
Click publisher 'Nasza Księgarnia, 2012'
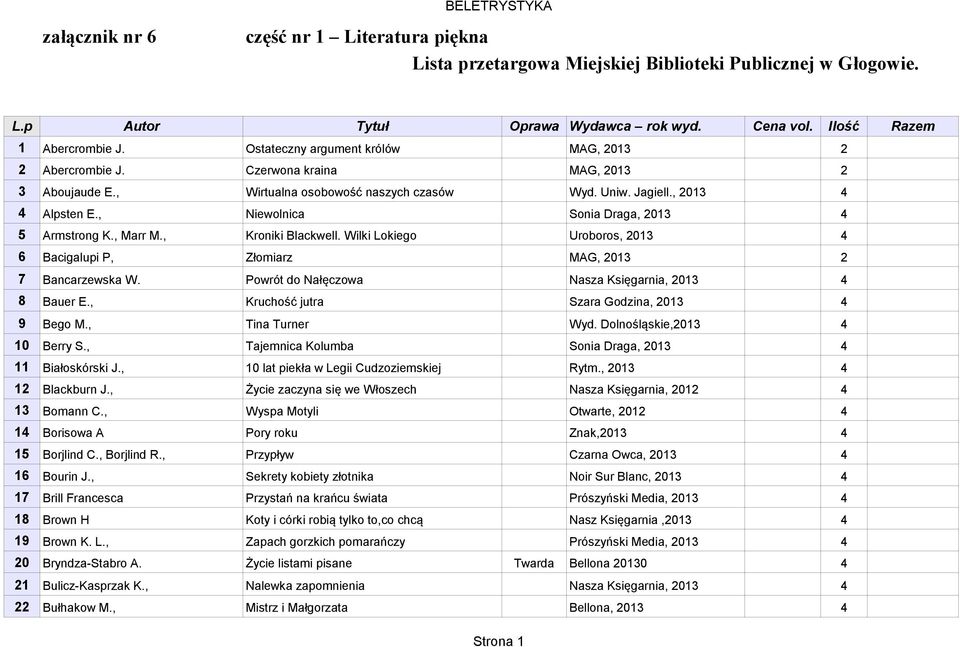[634, 389]
